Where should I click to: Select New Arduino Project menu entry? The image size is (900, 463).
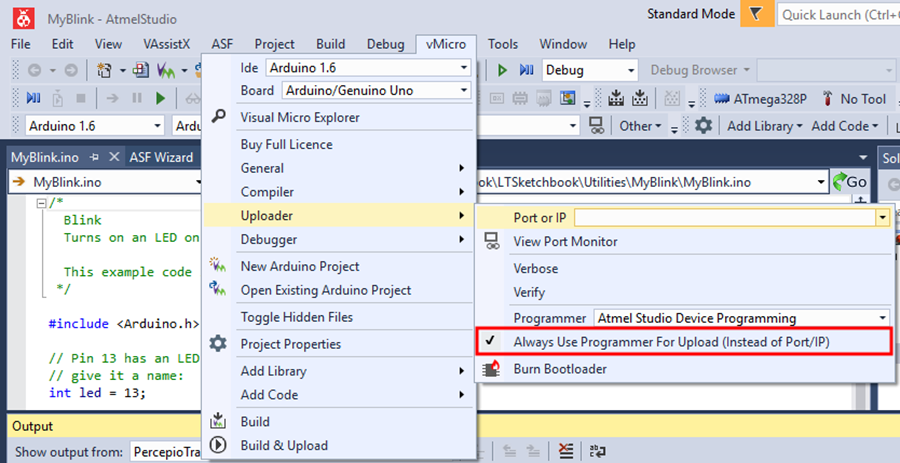(x=300, y=266)
